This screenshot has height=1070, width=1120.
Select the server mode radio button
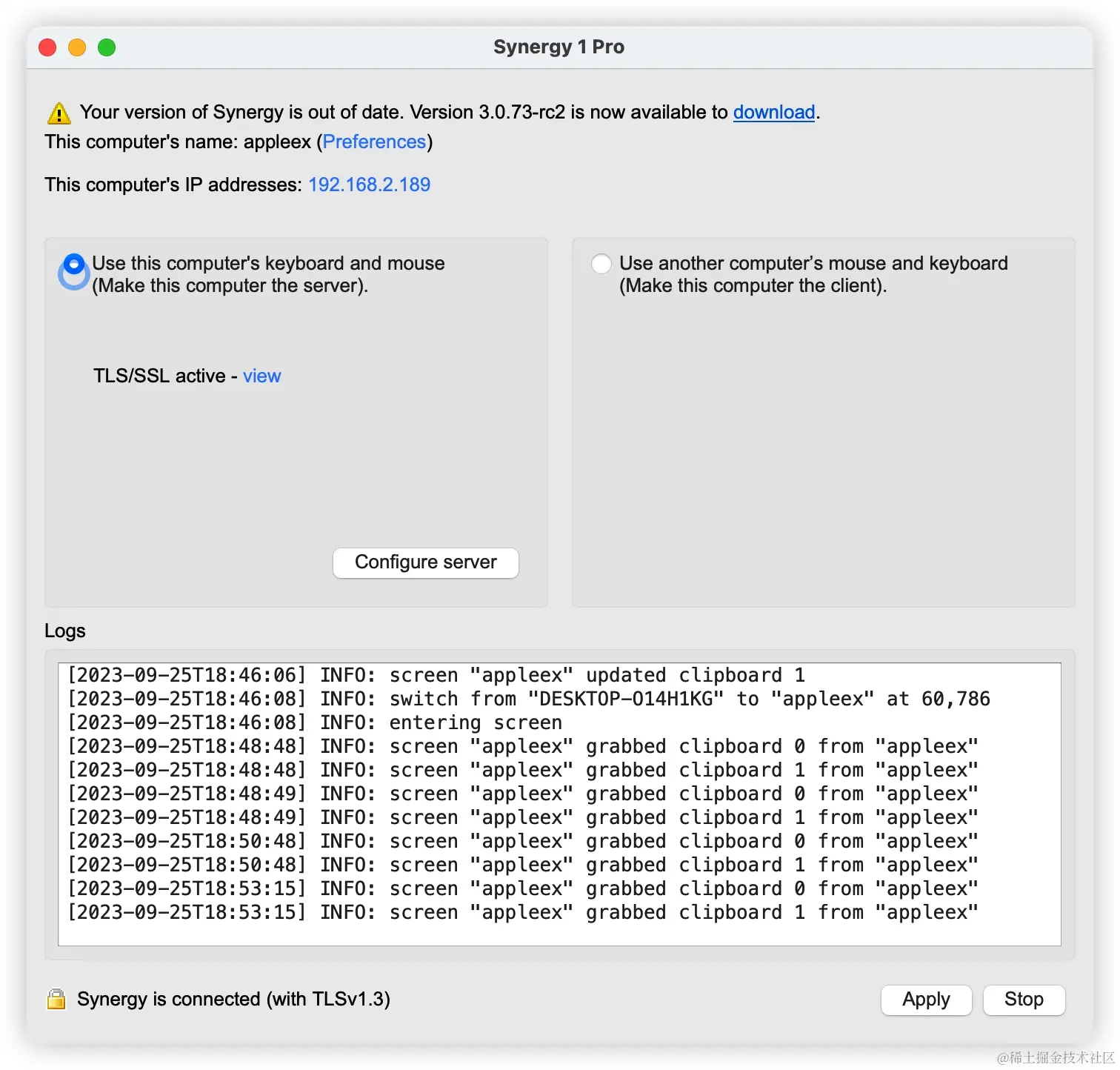pyautogui.click(x=73, y=264)
